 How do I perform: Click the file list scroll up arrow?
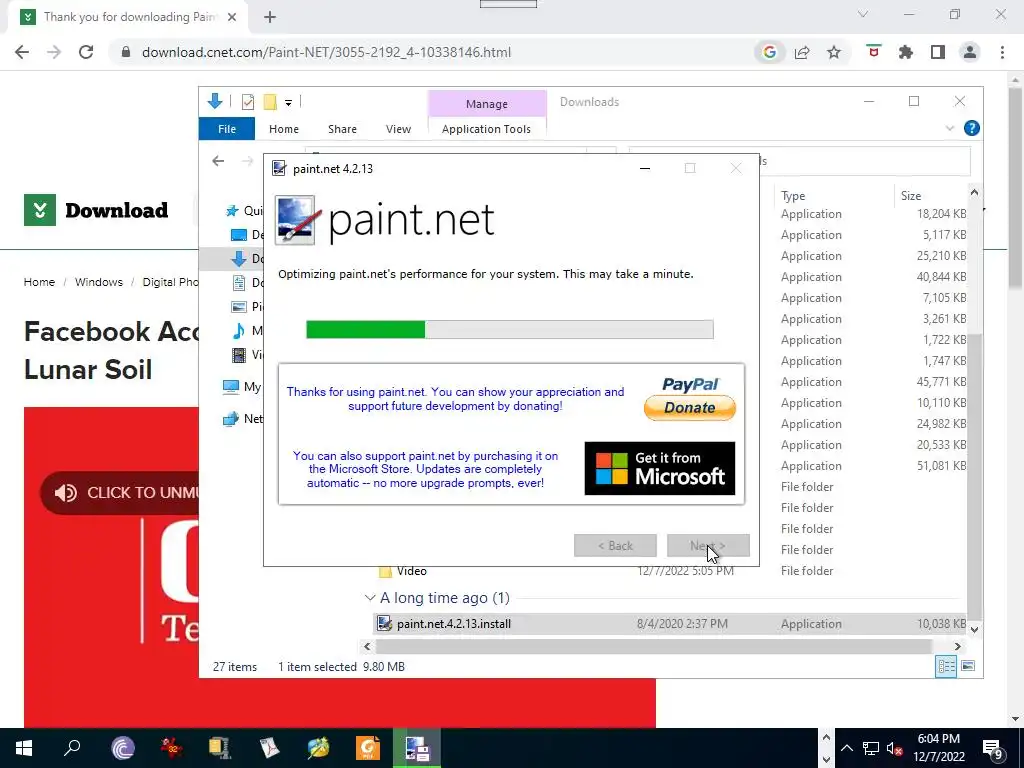[974, 193]
